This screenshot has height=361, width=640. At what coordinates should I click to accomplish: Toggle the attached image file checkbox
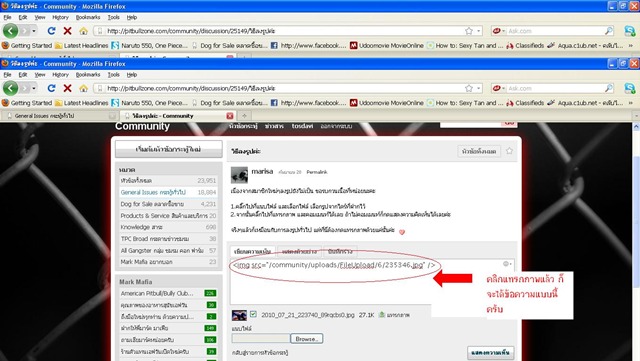(253, 314)
